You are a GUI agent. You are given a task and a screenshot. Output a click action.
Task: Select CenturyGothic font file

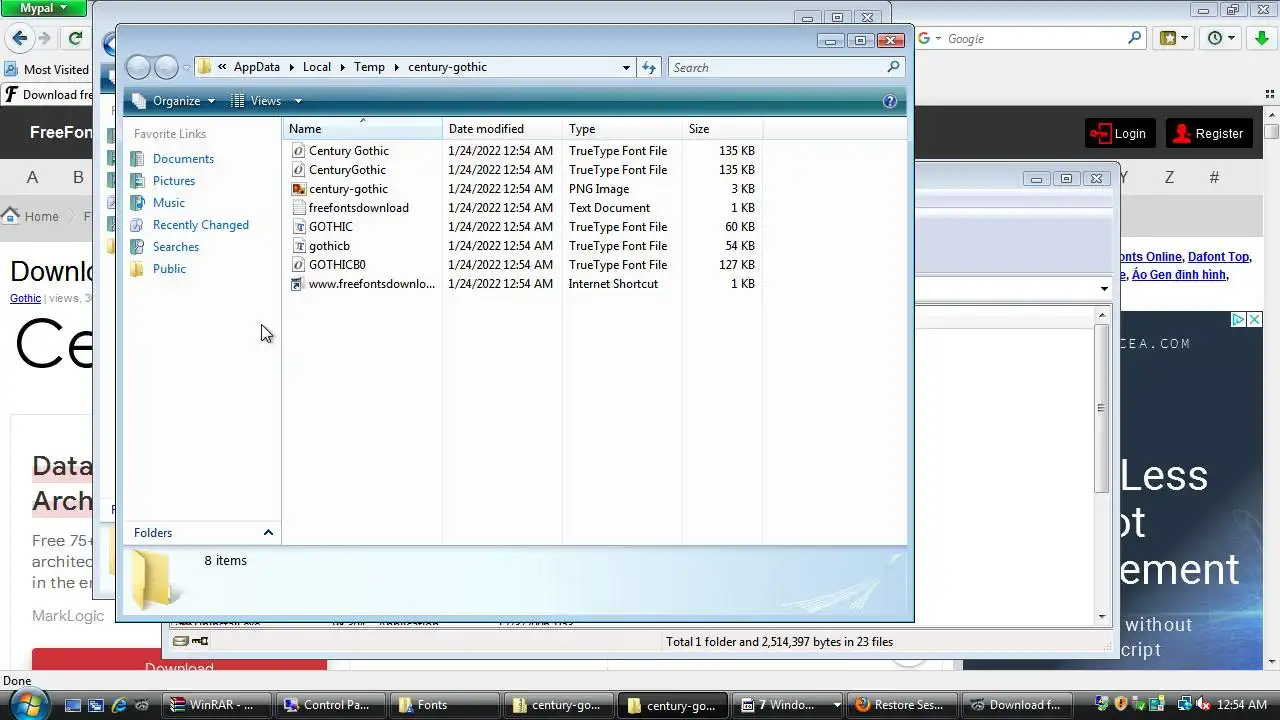[x=347, y=170]
